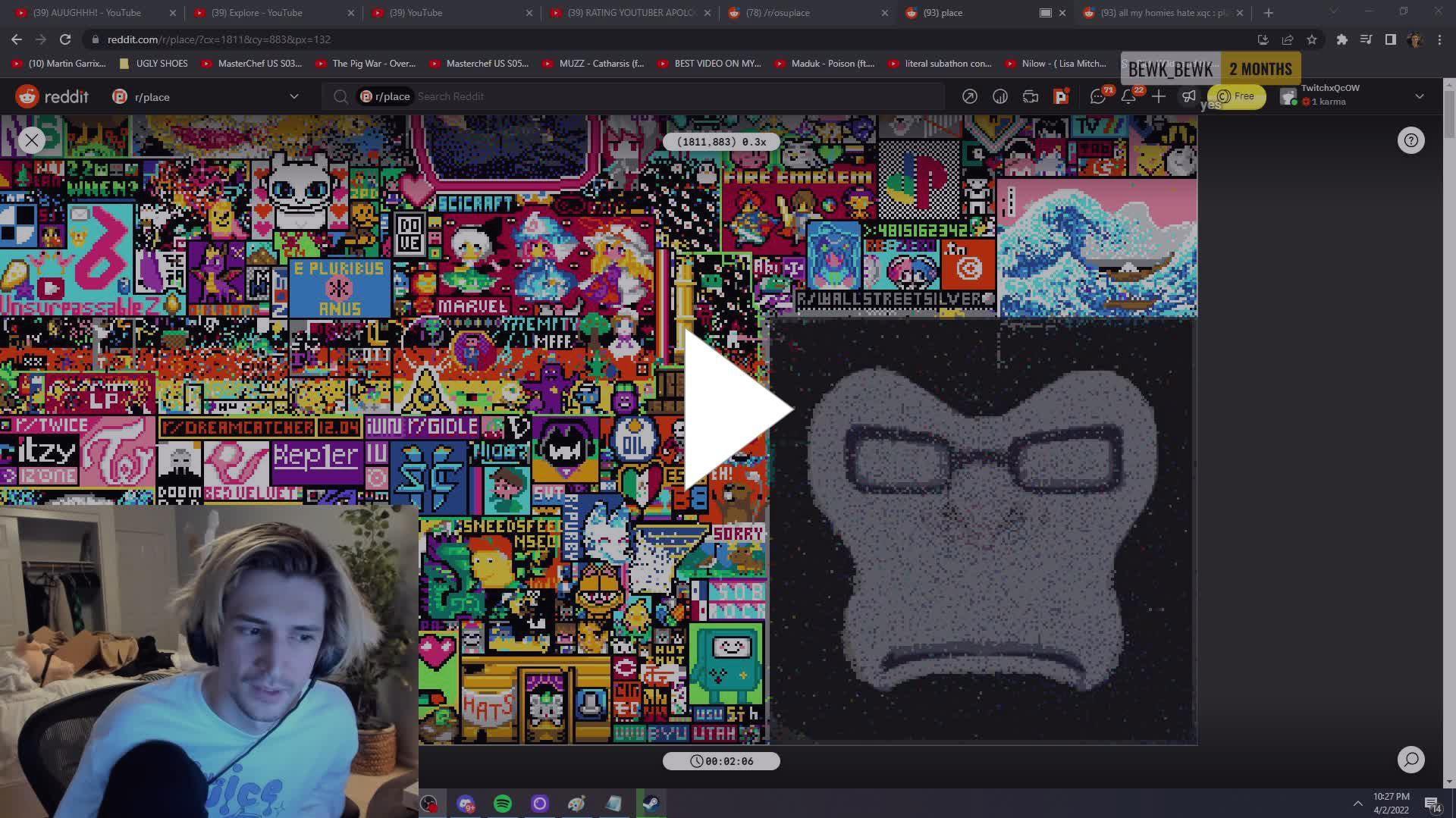Click the Free coins button

[1236, 96]
